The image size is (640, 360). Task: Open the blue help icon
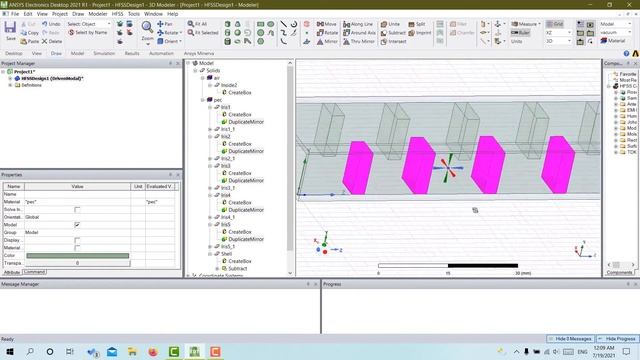point(627,53)
